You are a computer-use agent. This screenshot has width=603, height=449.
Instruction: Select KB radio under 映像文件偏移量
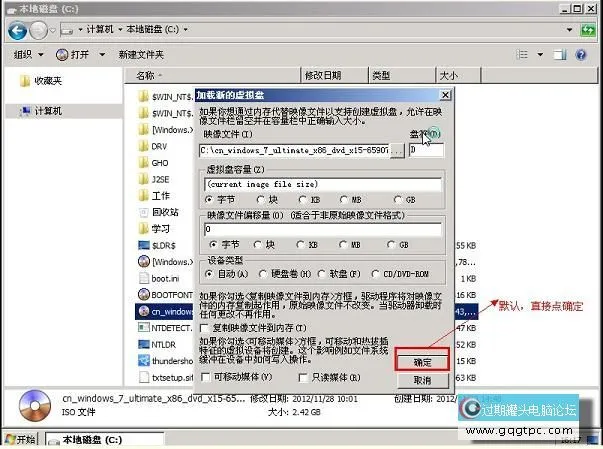pos(300,244)
